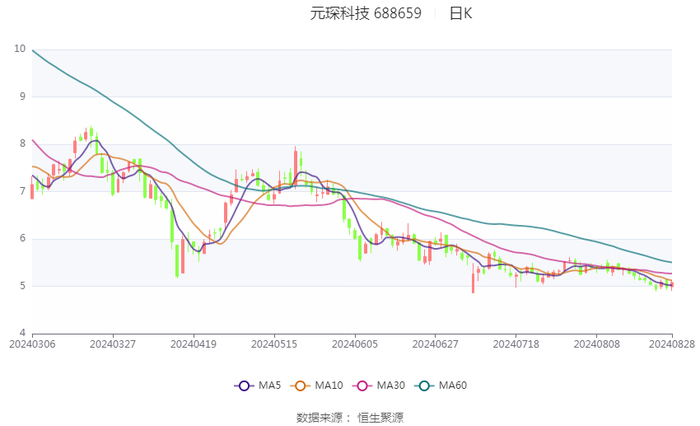Click the chart title 元琛科技 688659
Screen dimensions: 700x426
(366, 13)
